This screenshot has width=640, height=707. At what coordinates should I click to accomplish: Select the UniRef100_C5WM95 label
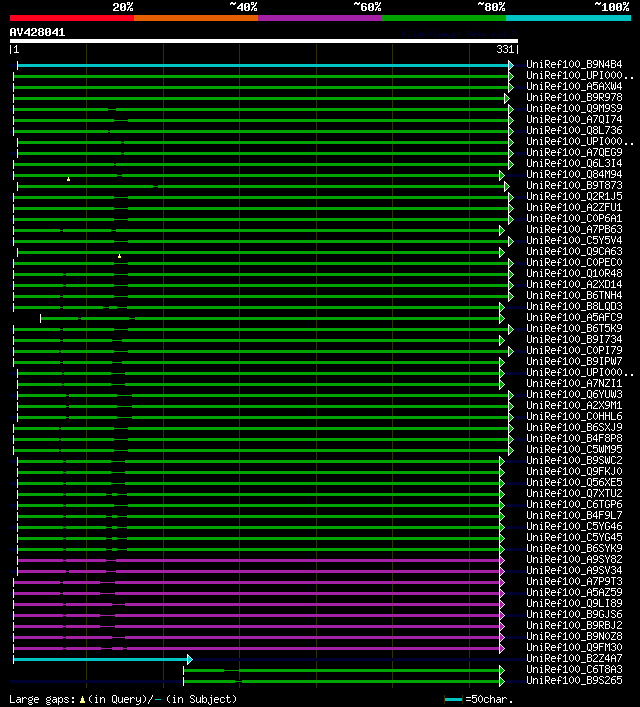574,450
